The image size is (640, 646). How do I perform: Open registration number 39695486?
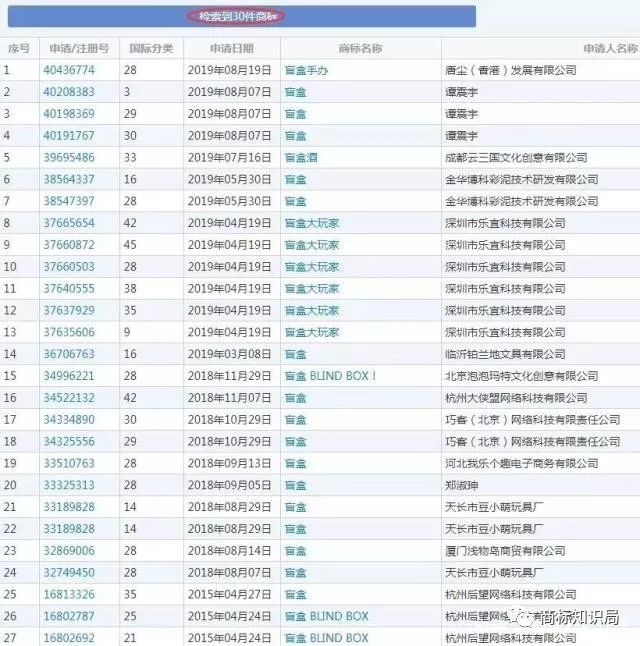coord(69,157)
